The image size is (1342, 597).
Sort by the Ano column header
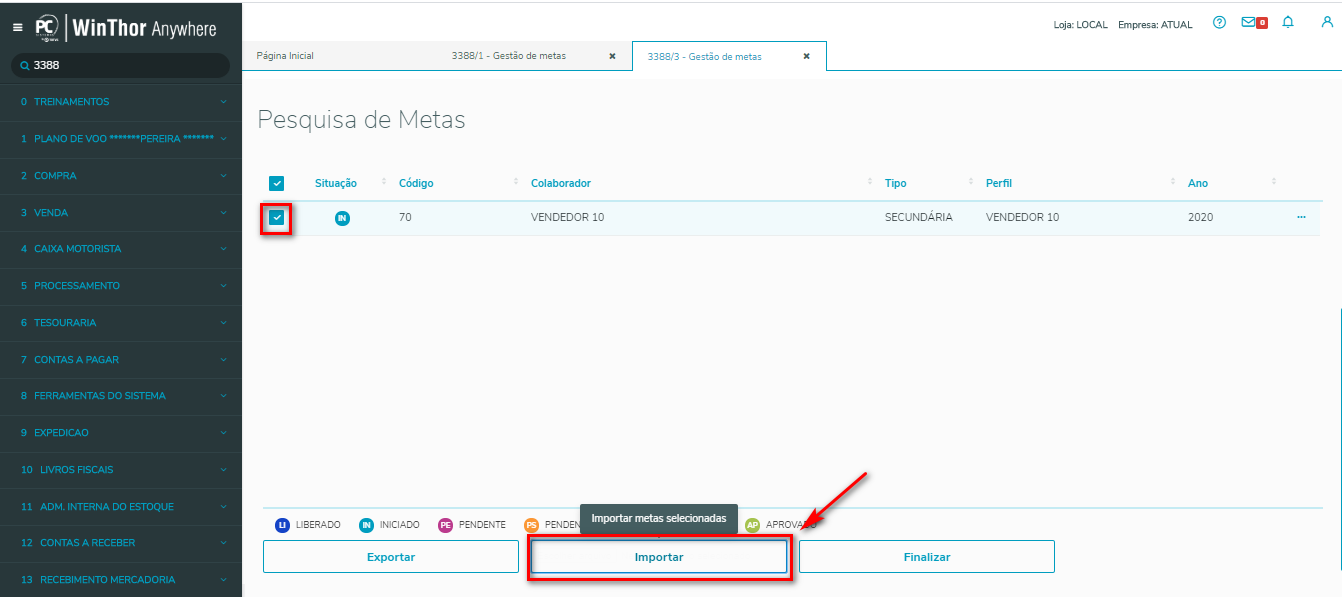(x=1198, y=183)
